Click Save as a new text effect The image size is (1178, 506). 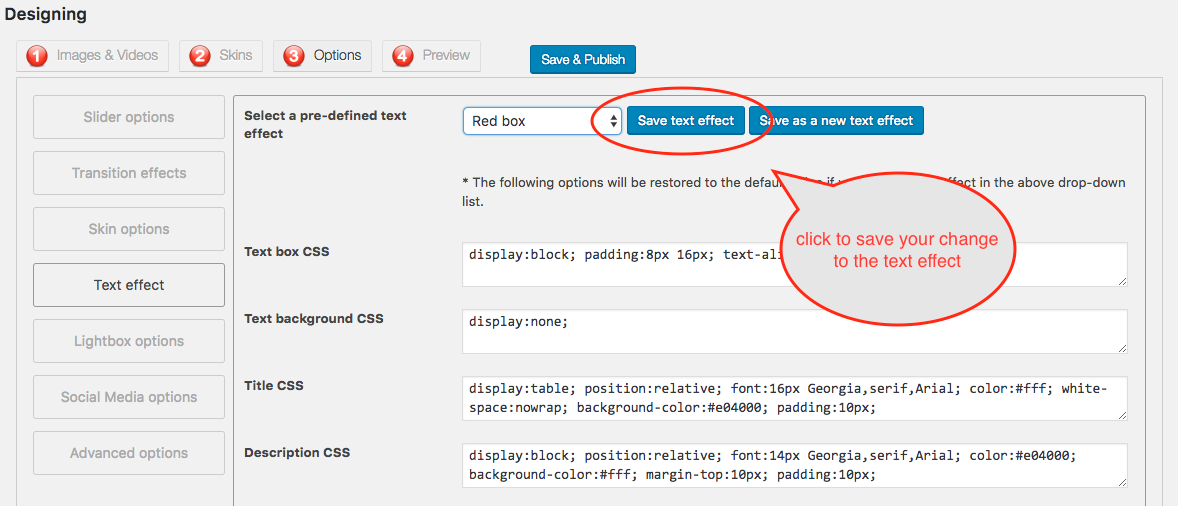click(x=837, y=121)
